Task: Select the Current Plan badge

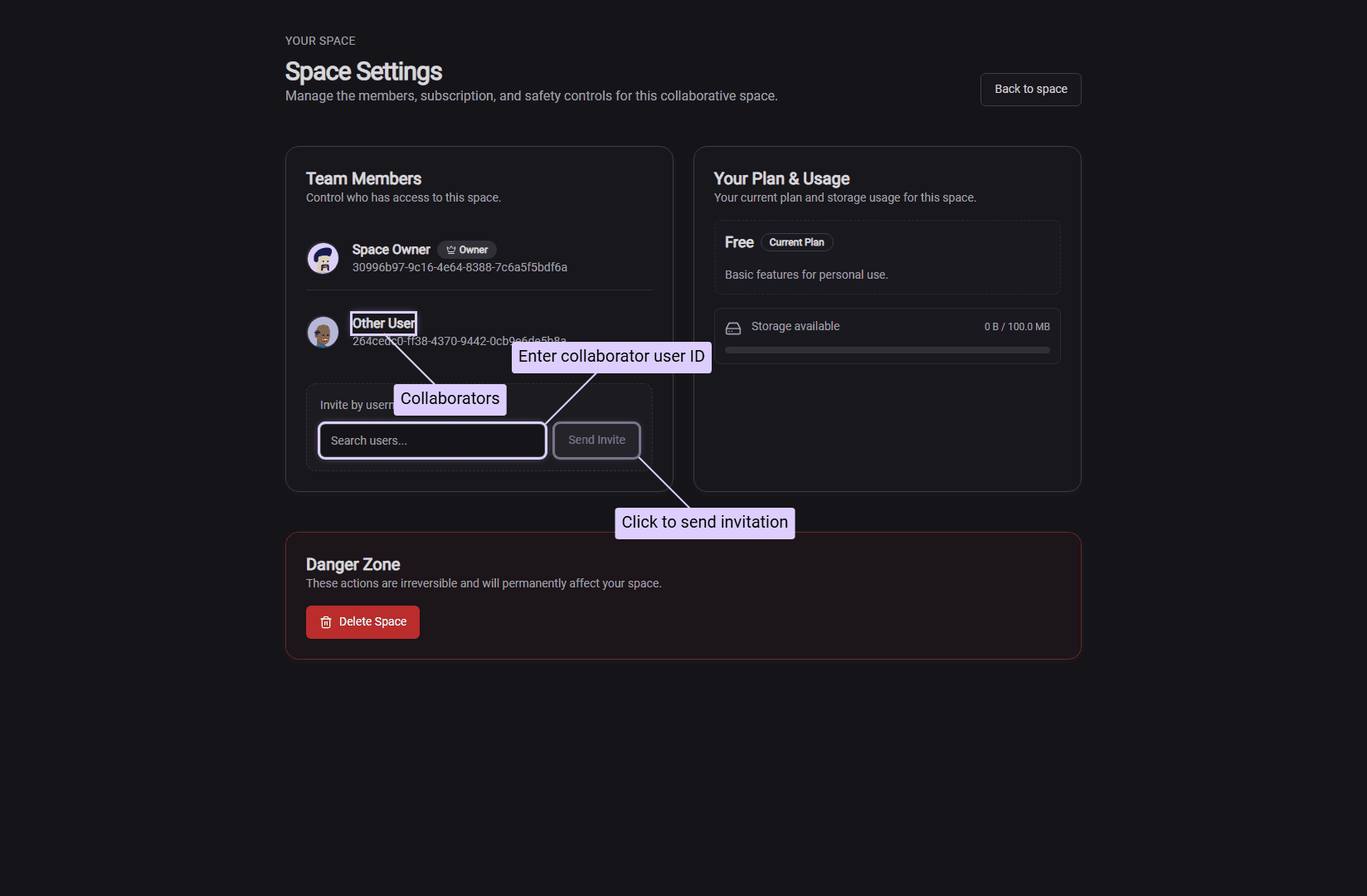Action: click(796, 242)
